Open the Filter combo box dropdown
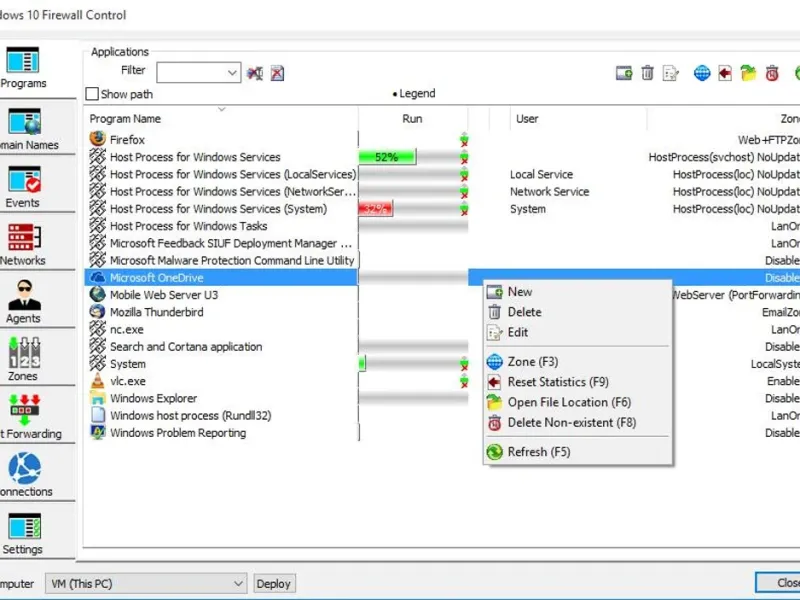This screenshot has width=800, height=600. point(232,72)
